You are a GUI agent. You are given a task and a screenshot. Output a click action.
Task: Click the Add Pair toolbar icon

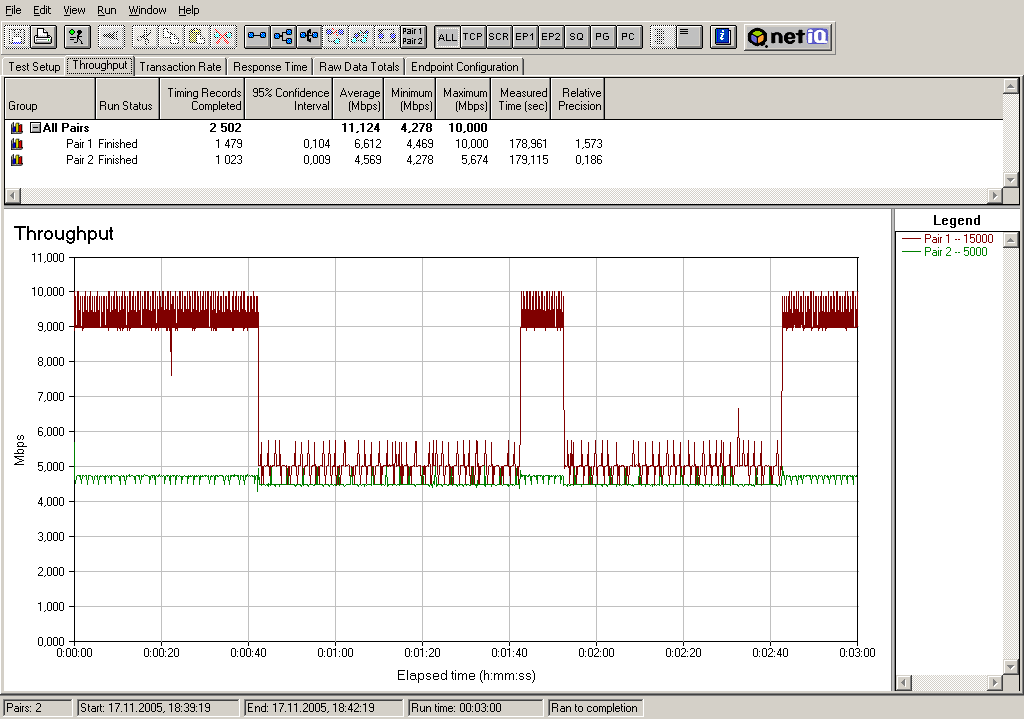point(258,37)
